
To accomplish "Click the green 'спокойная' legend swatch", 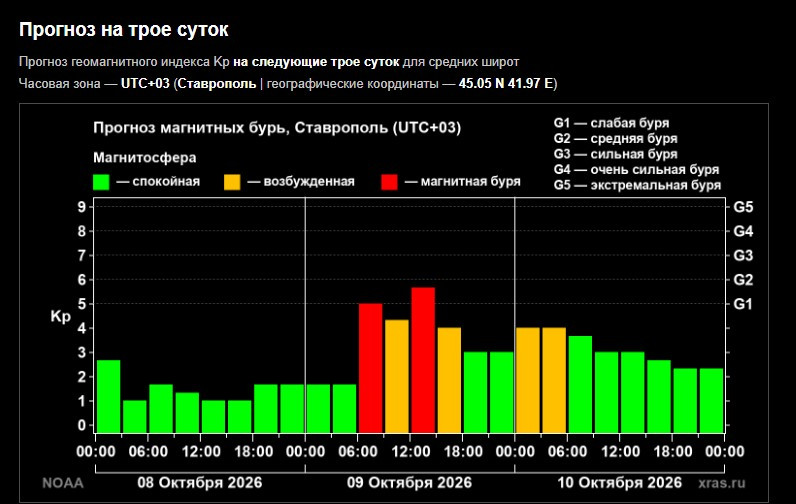I will pos(101,182).
